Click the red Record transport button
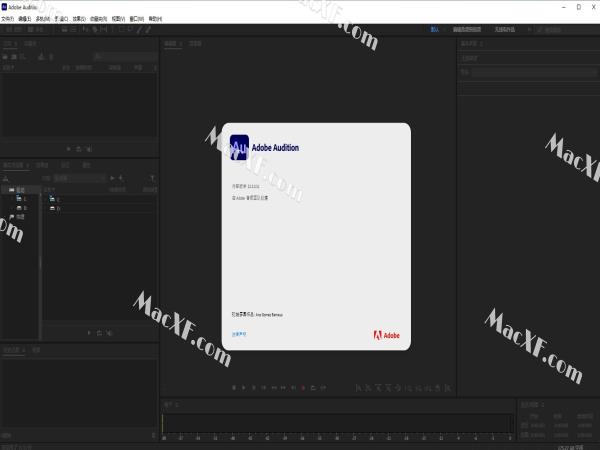This screenshot has height=450, width=600. 303,388
